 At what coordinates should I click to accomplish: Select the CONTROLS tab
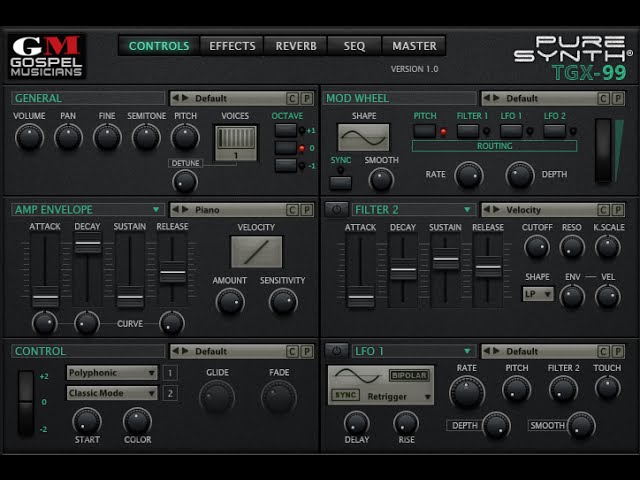coord(159,46)
